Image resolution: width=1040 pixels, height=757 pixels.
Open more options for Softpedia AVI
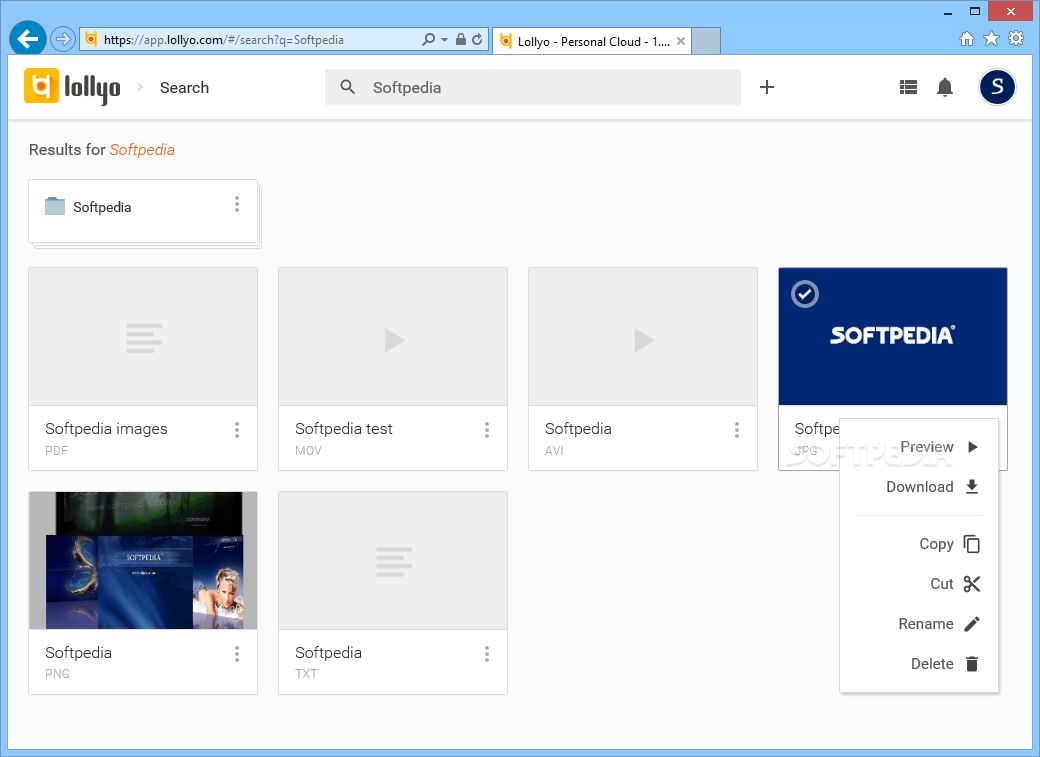(737, 430)
